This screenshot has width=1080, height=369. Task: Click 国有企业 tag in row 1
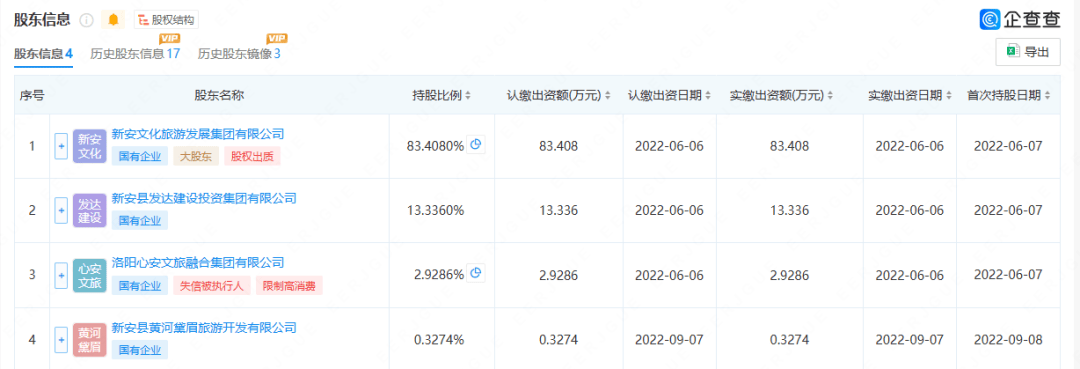coord(140,156)
